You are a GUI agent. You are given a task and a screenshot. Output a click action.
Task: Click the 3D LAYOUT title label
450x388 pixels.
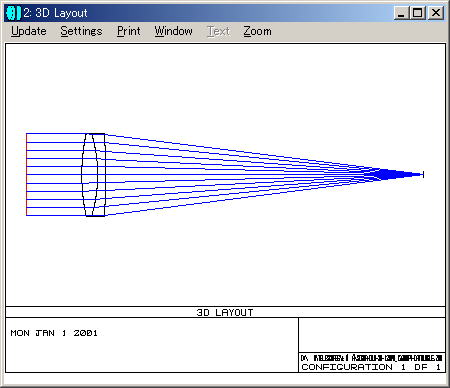[225, 312]
